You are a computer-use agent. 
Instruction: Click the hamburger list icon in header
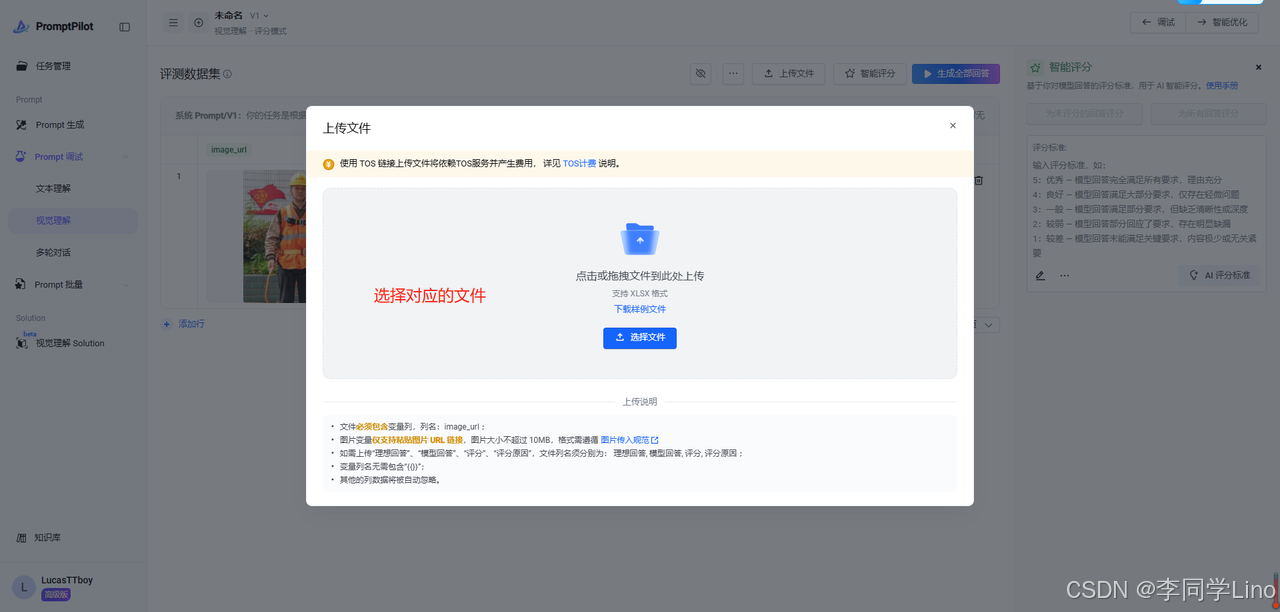click(174, 22)
